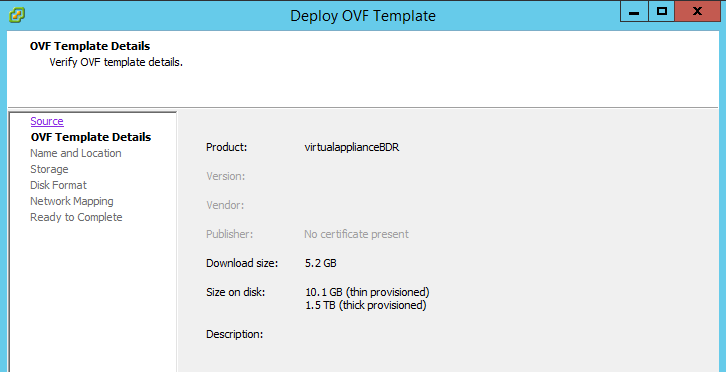Open the Network Mapping step
The image size is (726, 372).
[72, 201]
